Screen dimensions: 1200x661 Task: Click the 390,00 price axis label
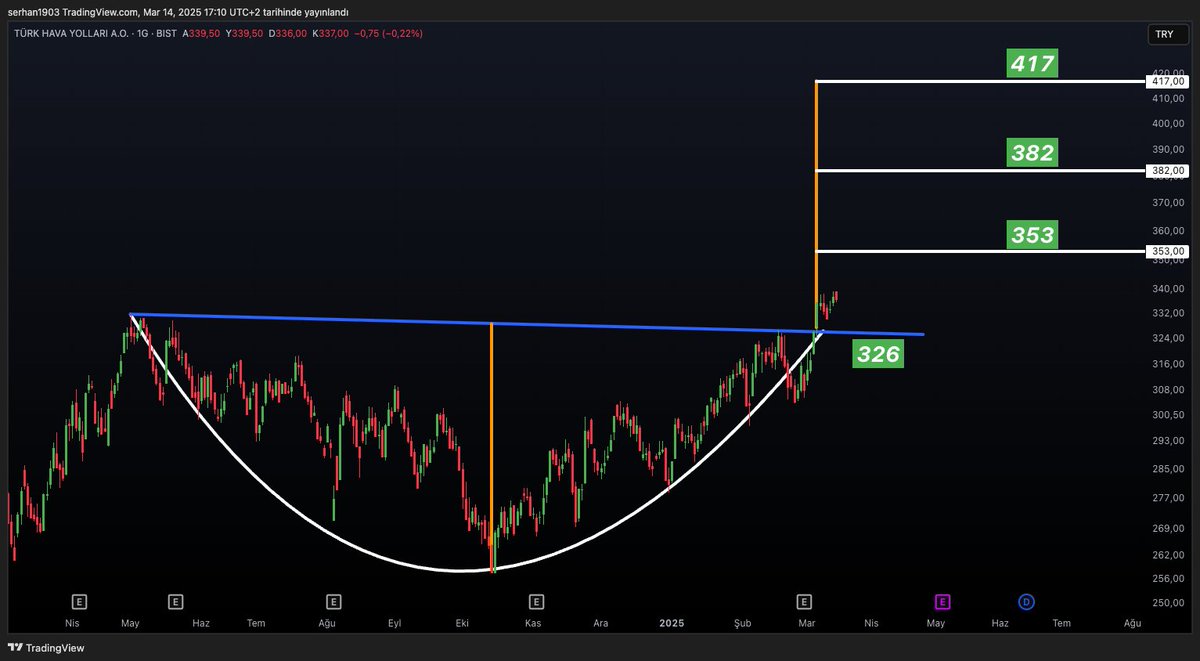click(x=1168, y=149)
